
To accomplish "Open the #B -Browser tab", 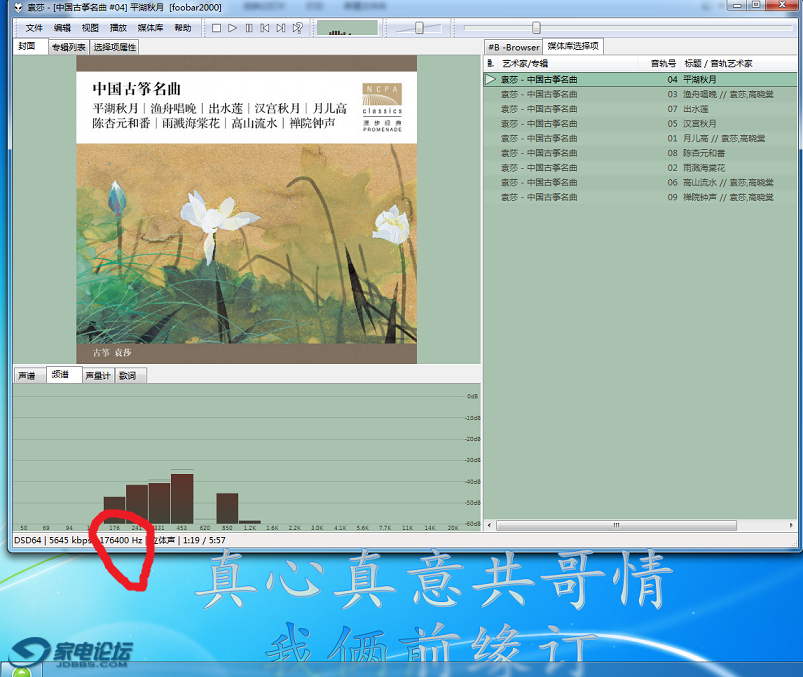I will 513,47.
